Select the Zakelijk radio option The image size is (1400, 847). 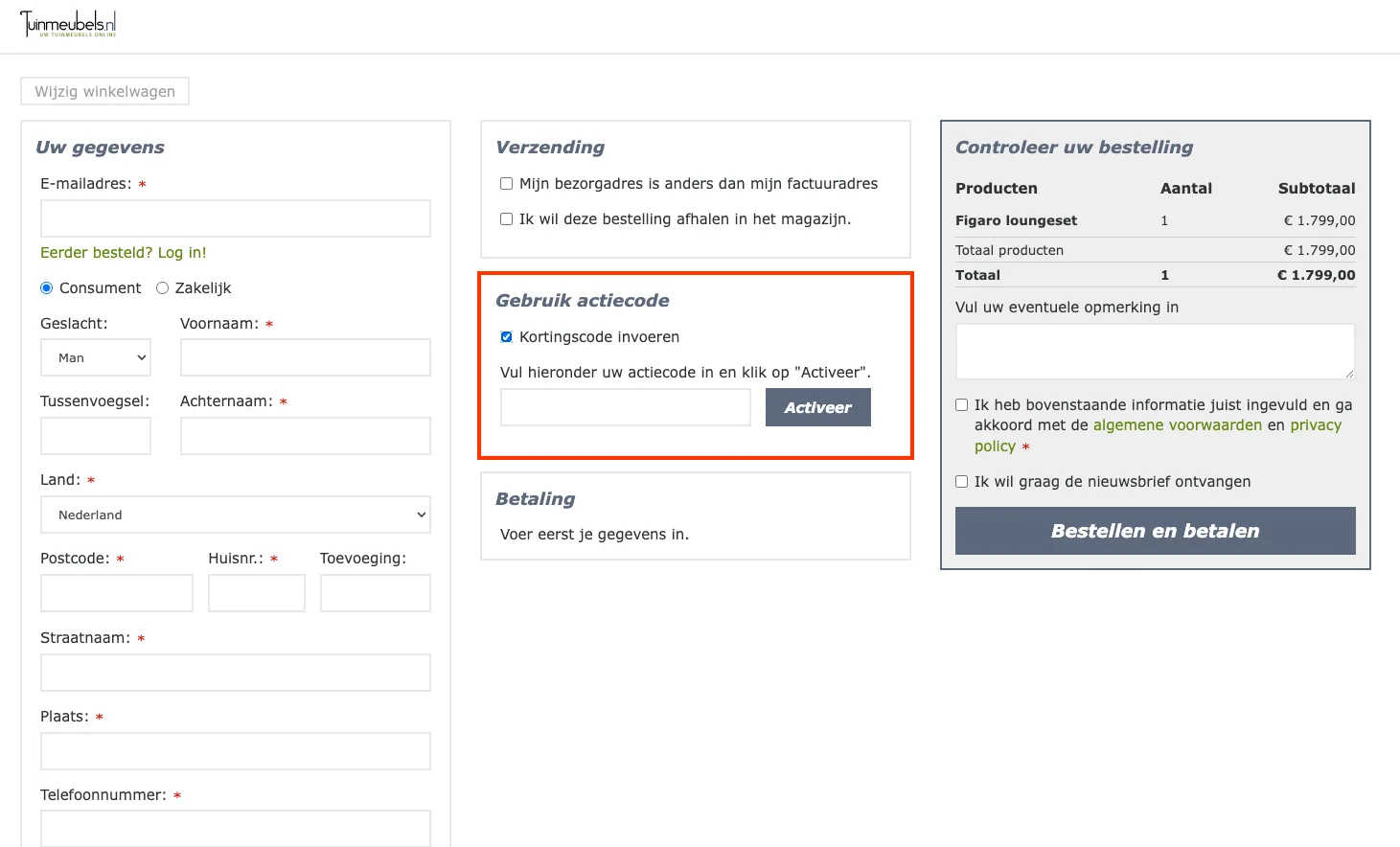163,288
